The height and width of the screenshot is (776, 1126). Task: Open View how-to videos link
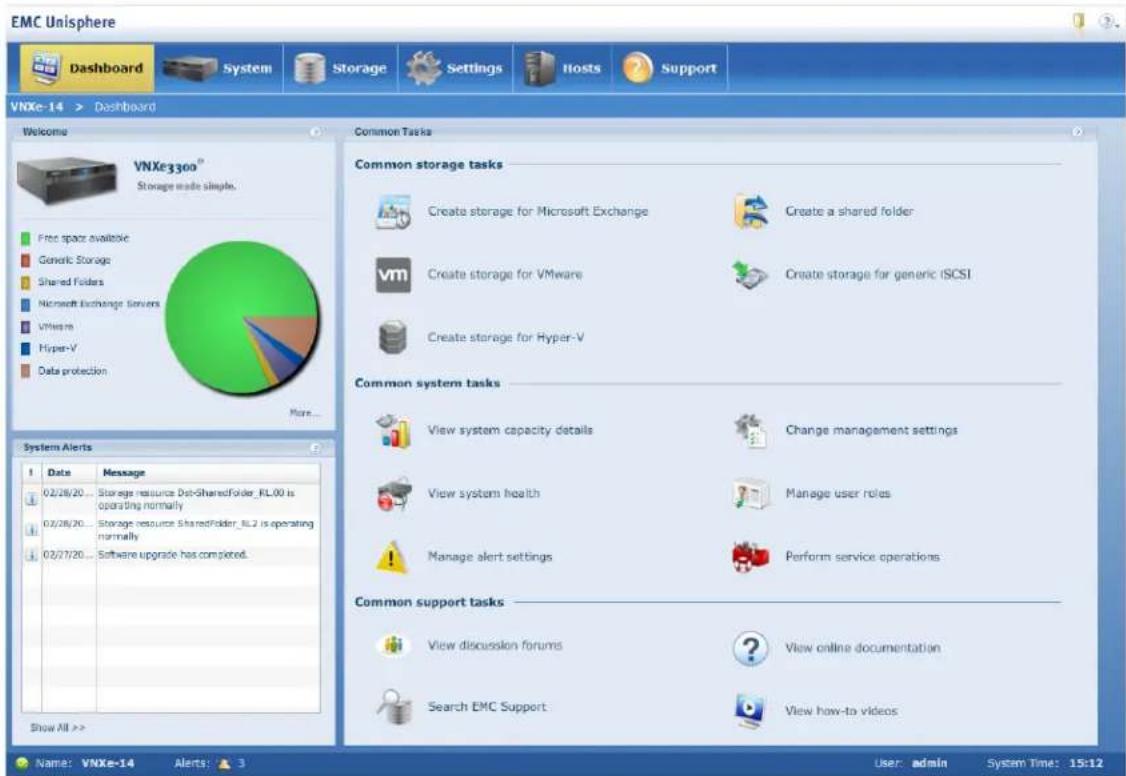pos(841,711)
